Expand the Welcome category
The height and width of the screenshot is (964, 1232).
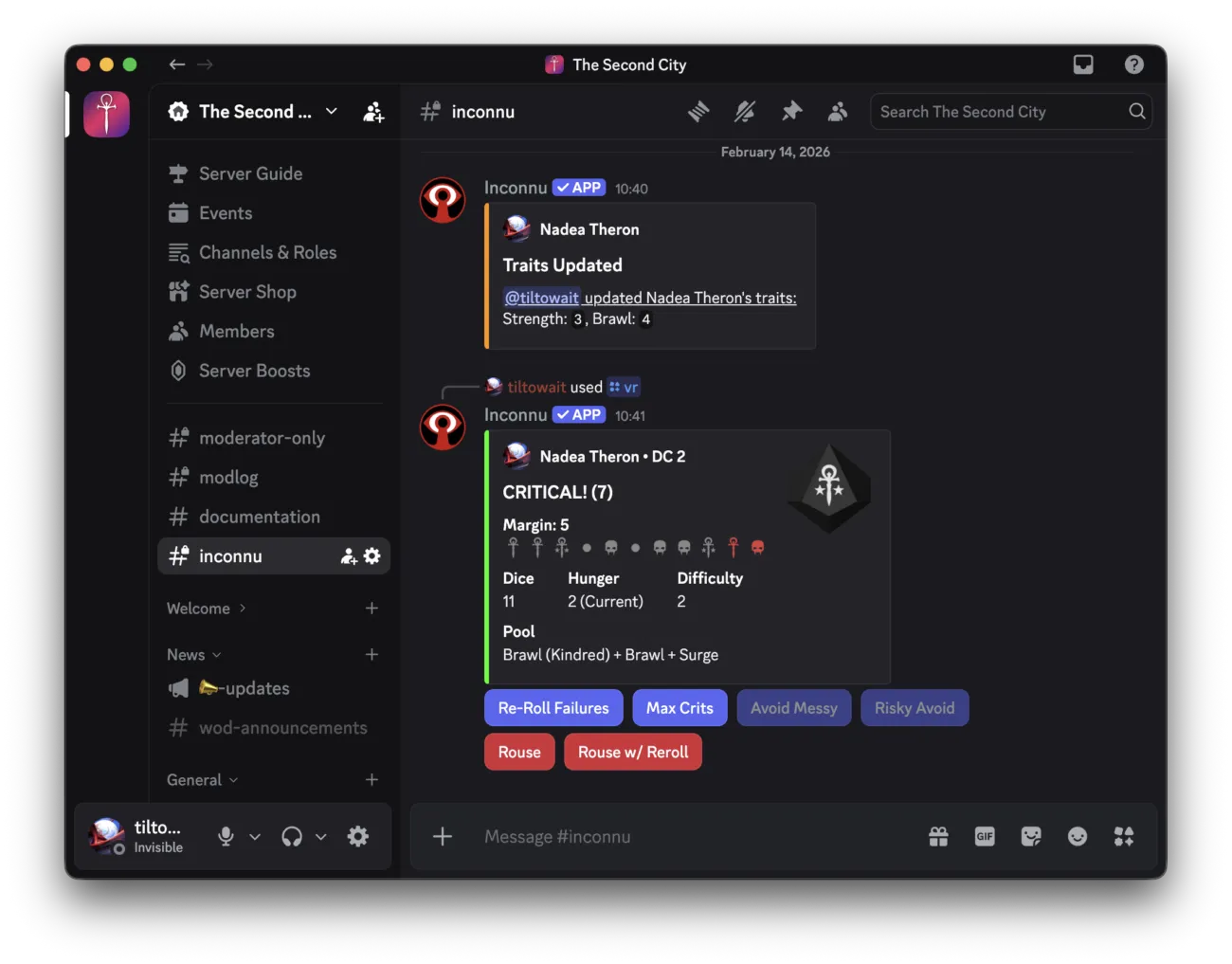click(x=207, y=609)
